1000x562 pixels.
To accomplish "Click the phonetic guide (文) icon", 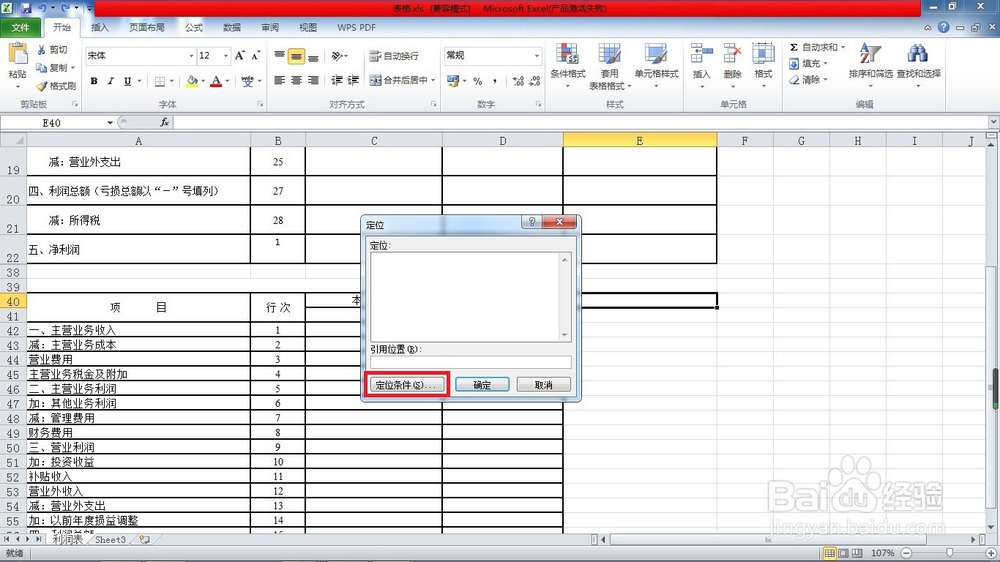I will [247, 81].
